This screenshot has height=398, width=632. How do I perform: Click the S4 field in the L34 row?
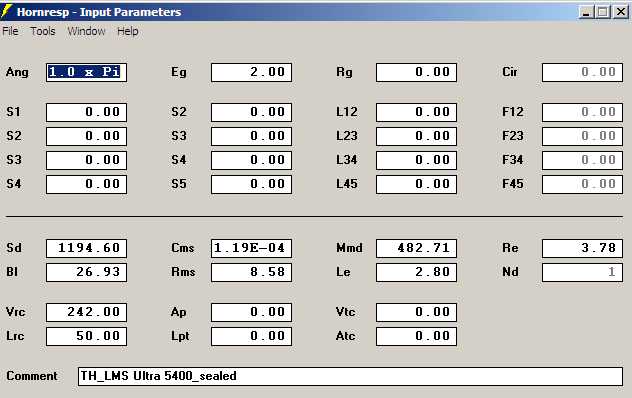pyautogui.click(x=251, y=160)
